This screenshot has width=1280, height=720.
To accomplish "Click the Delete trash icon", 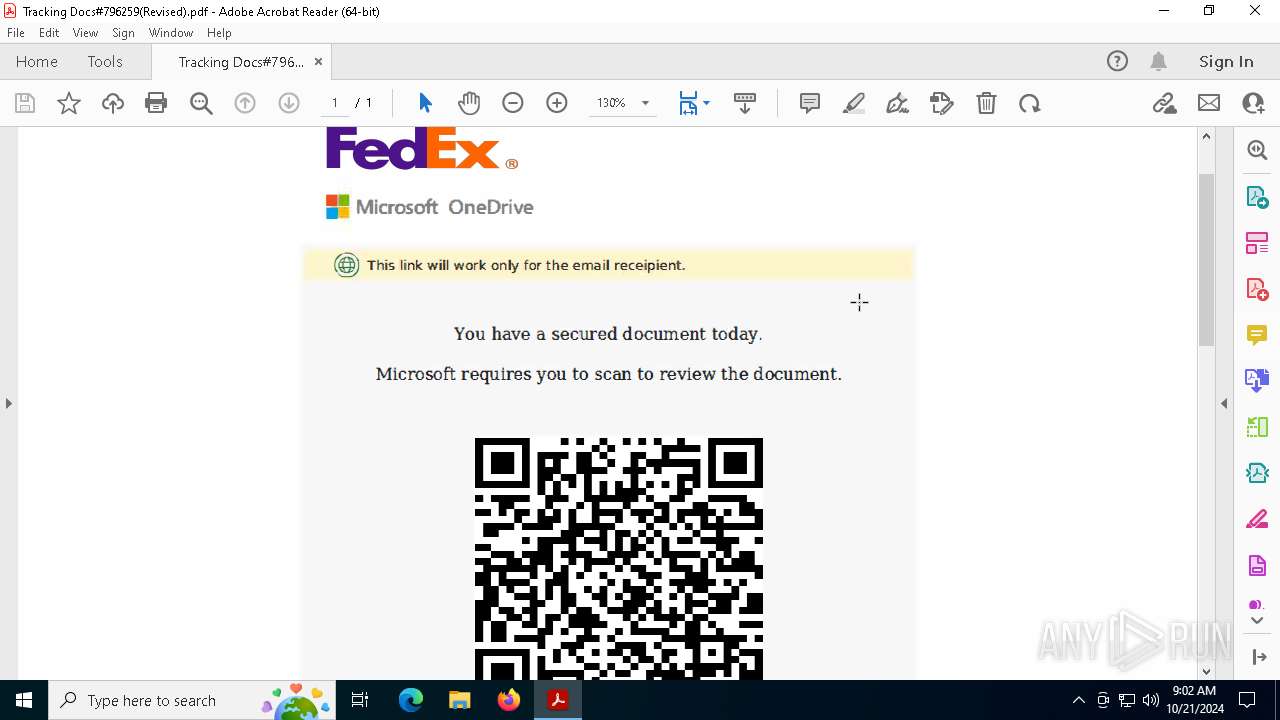I will click(986, 103).
